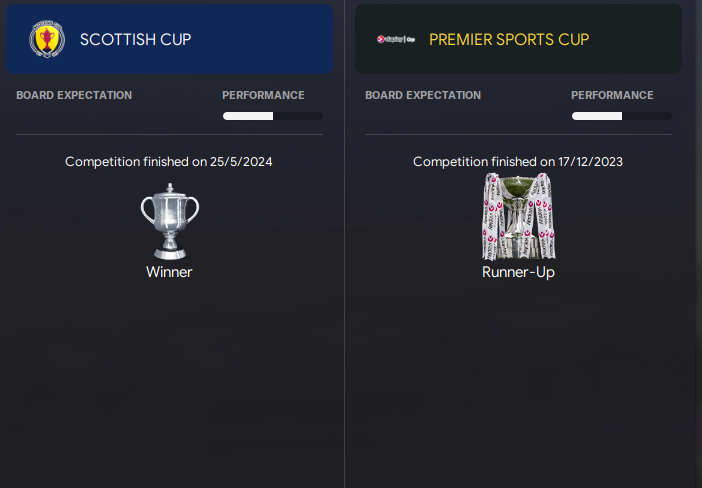Click empty right side of Premier Sports Cup banner
702x488 pixels.
[x=640, y=40]
